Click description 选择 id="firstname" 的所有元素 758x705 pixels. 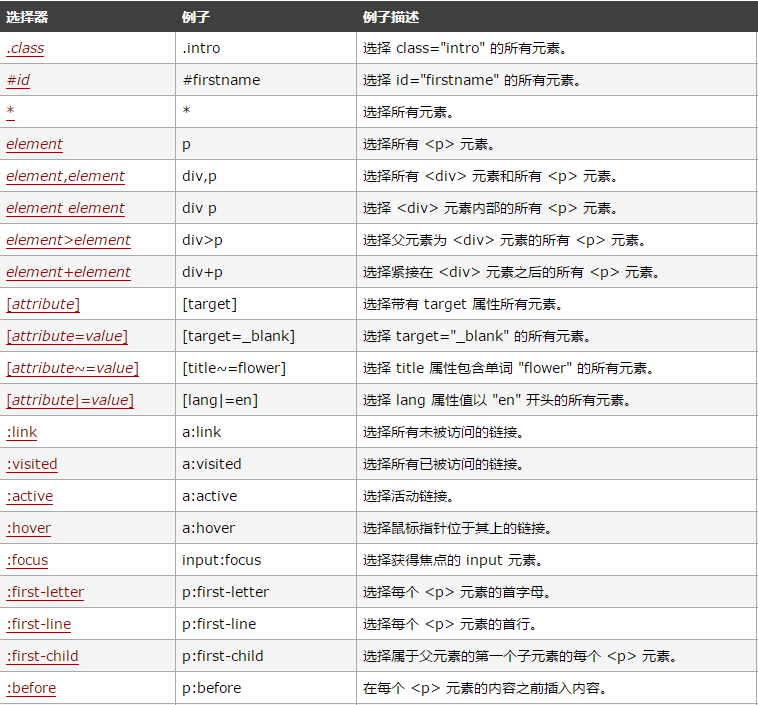coord(471,80)
